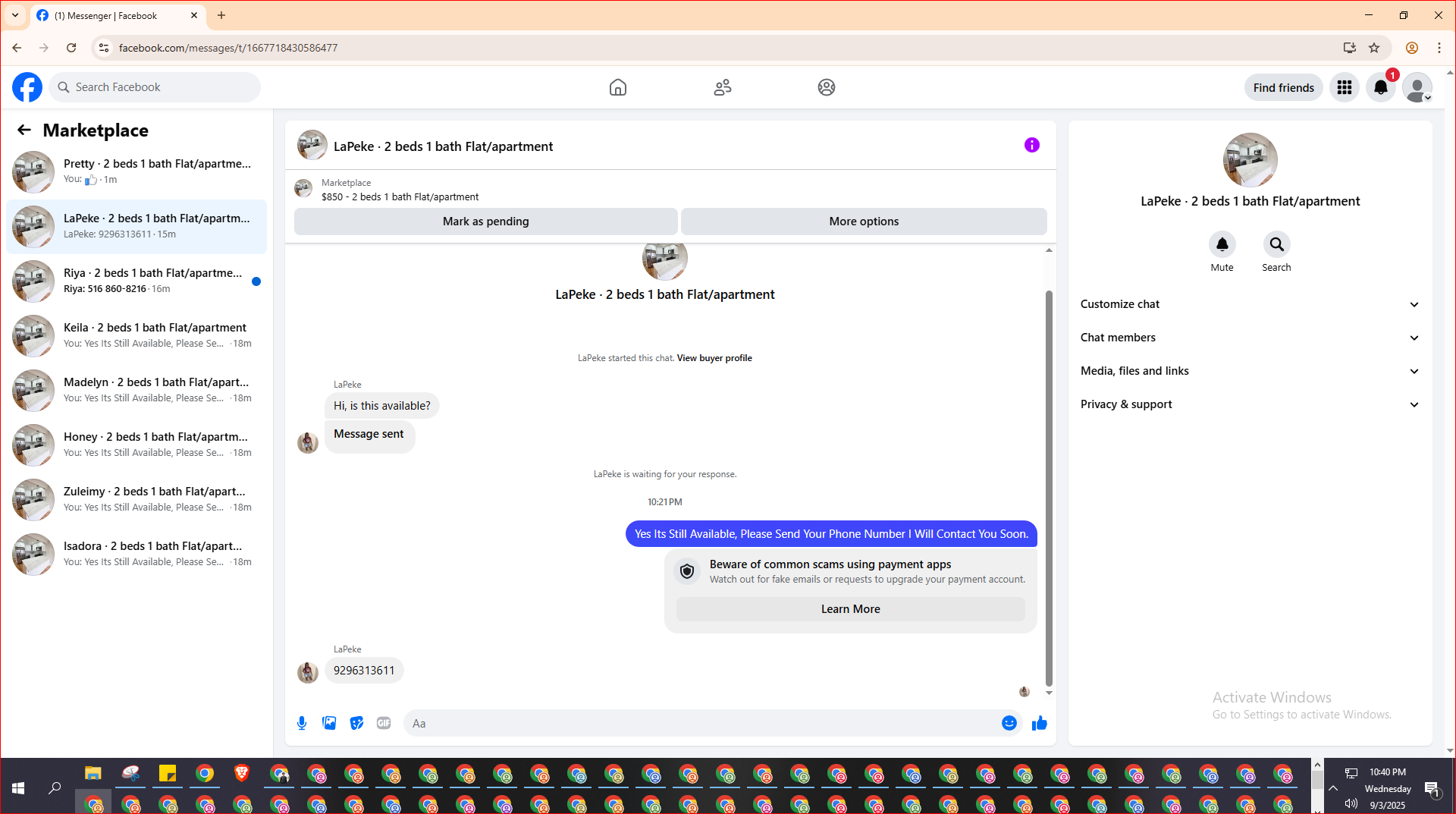Image resolution: width=1456 pixels, height=814 pixels.
Task: Open the chat with Zuleimy
Action: (x=136, y=500)
